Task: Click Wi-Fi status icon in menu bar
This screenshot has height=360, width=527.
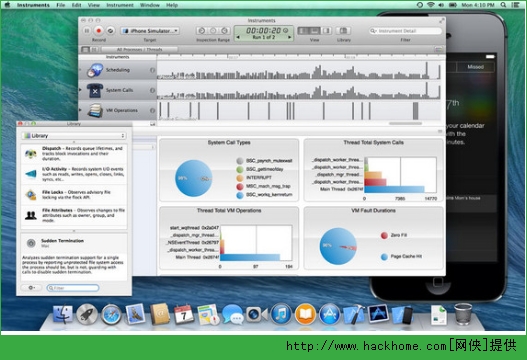Action: pos(431,5)
